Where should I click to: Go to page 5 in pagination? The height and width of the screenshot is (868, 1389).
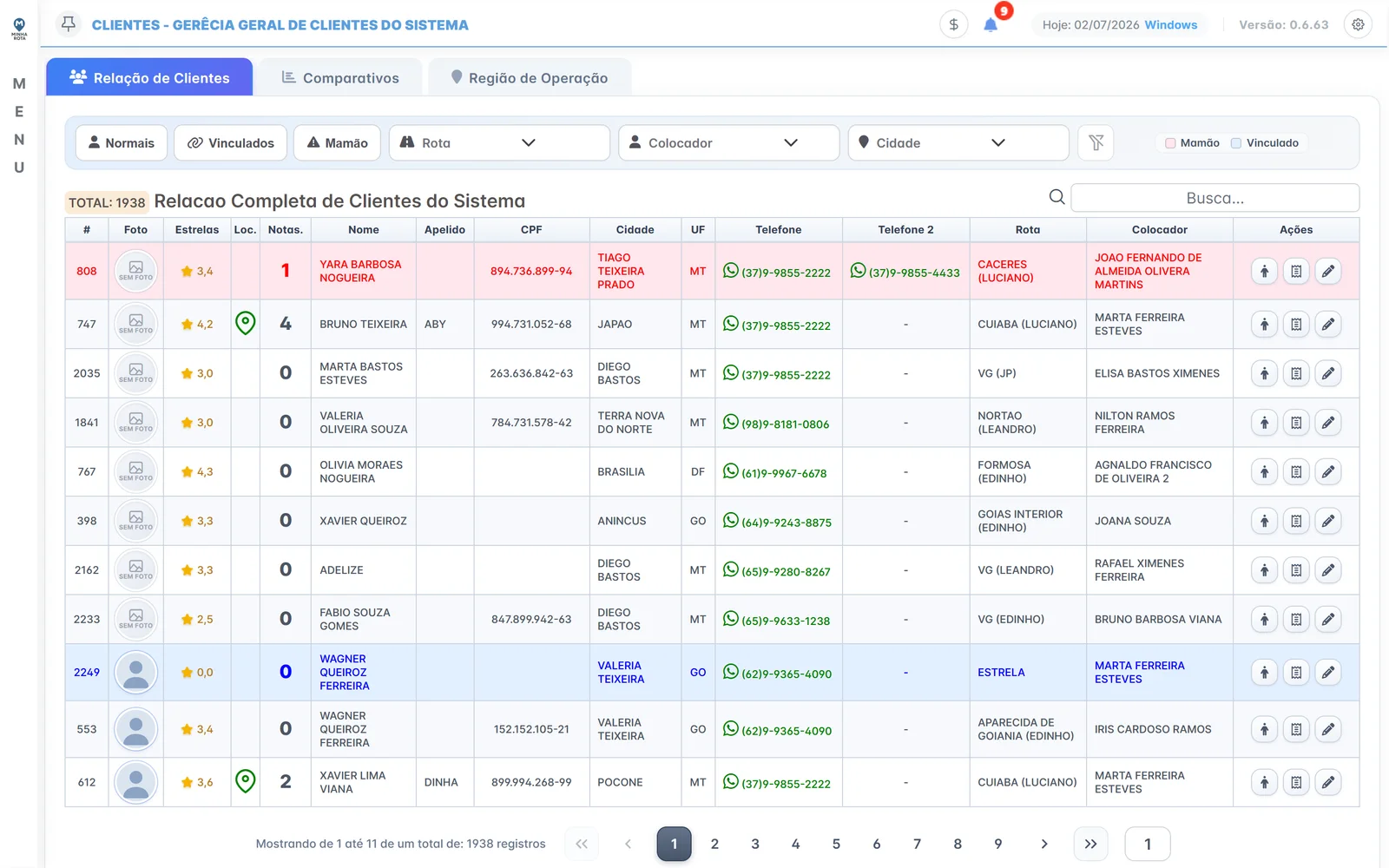click(x=836, y=844)
